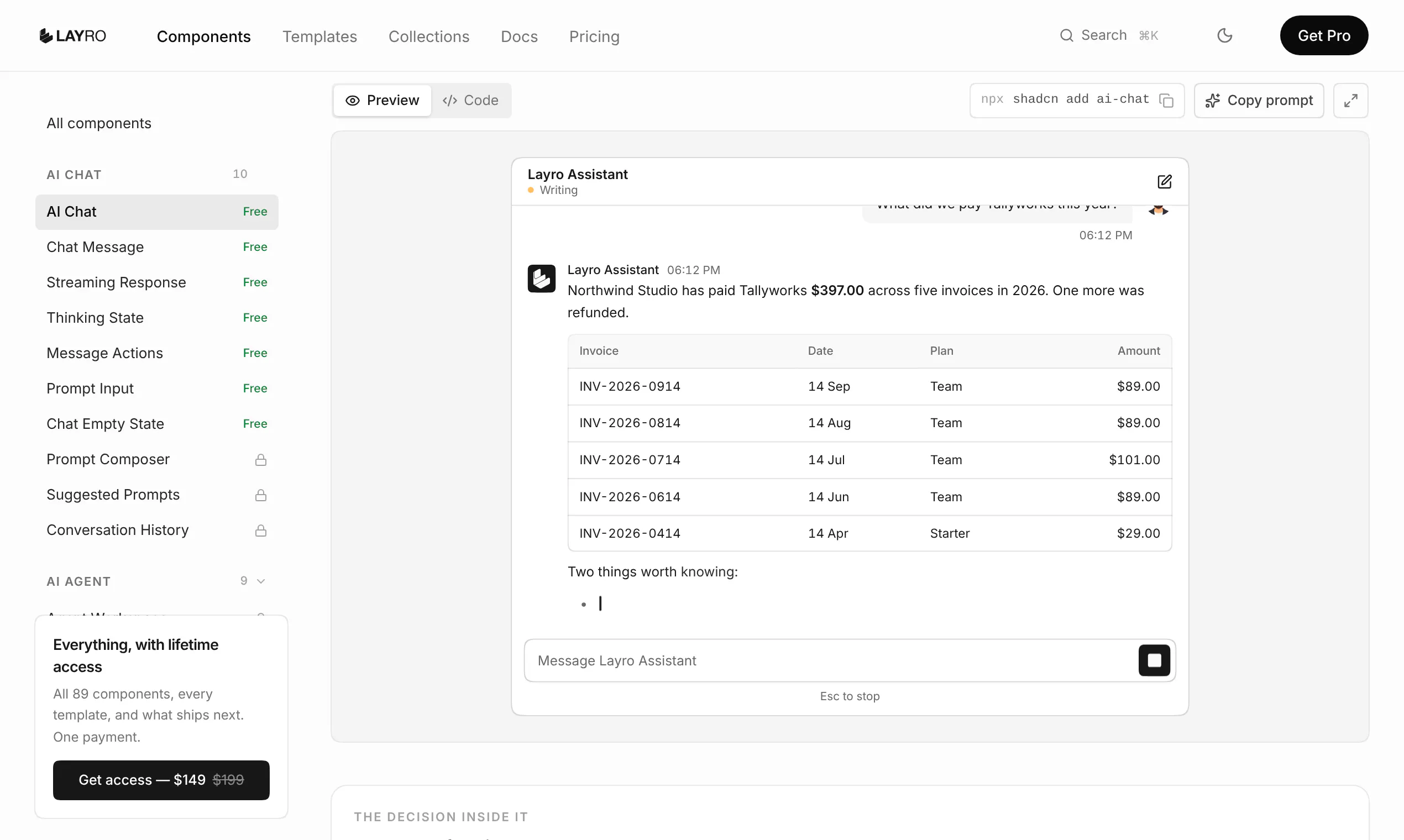
Task: Click the Amount column header
Action: coord(1139,351)
